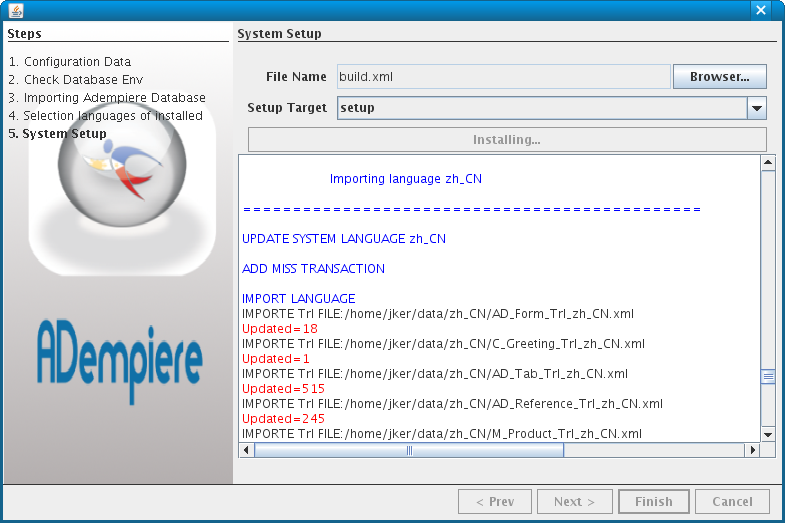Click the 'File Name' label

[x=296, y=77]
